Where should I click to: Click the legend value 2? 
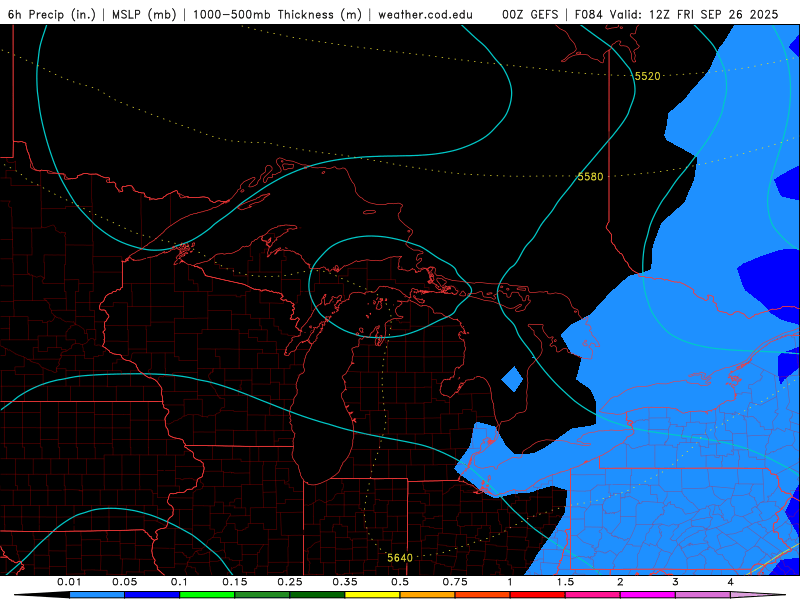(620, 582)
